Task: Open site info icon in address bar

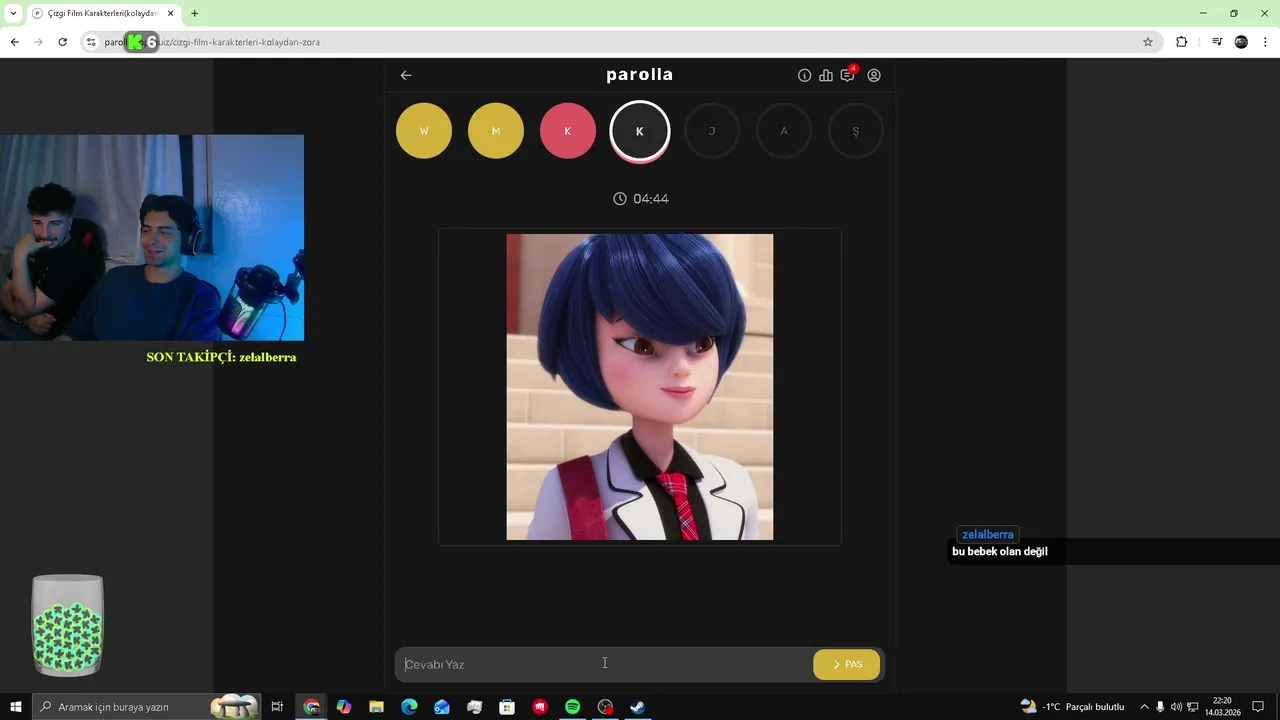Action: click(x=90, y=42)
